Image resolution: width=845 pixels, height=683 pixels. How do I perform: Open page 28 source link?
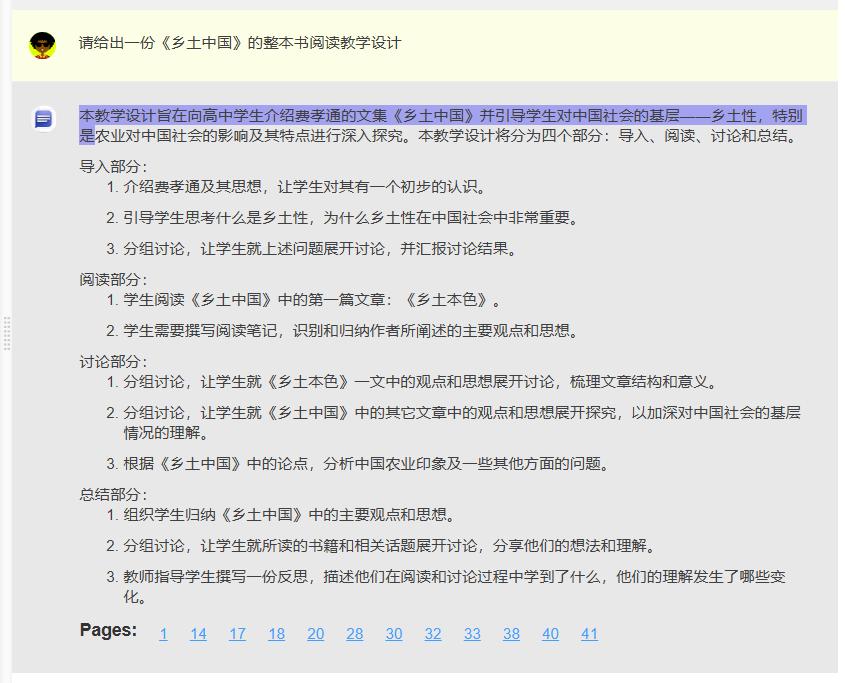(354, 634)
